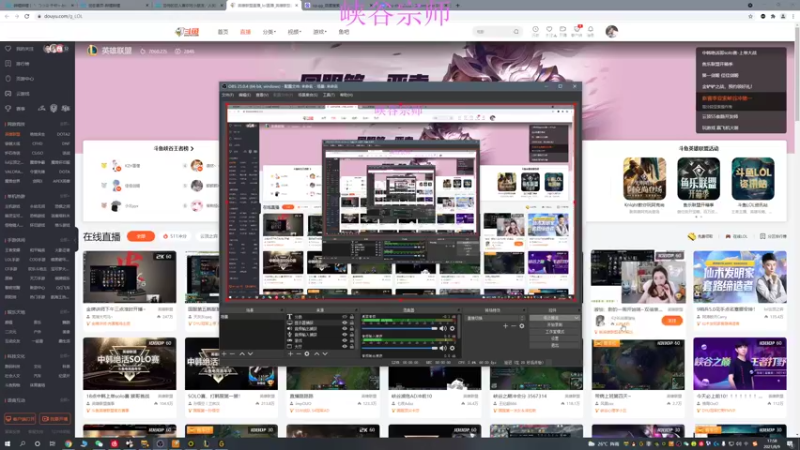Toggle visibility of third OBS source
800x450 pixels.
click(x=344, y=329)
